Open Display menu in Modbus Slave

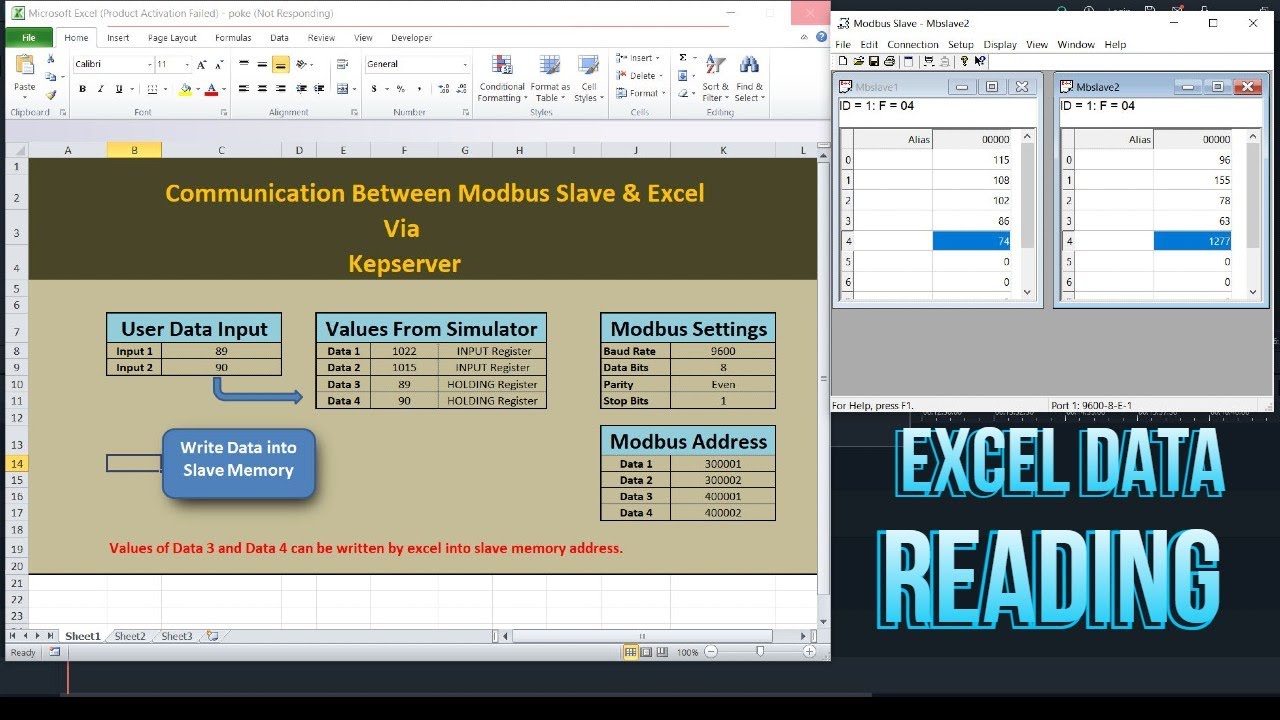[1000, 45]
